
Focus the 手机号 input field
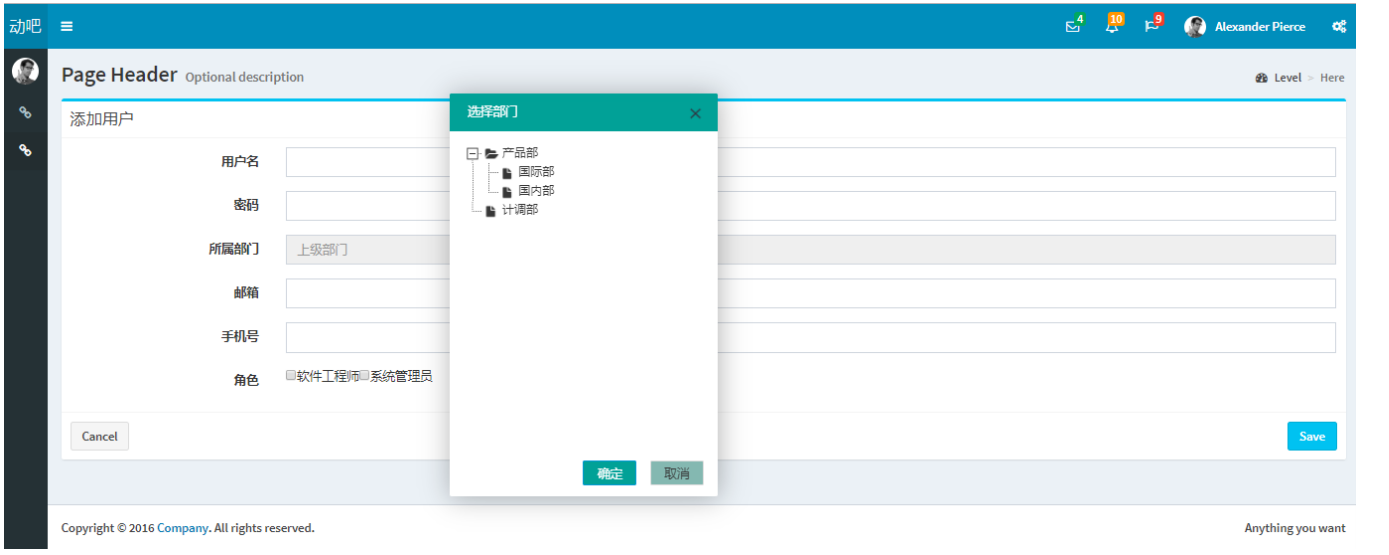811,338
